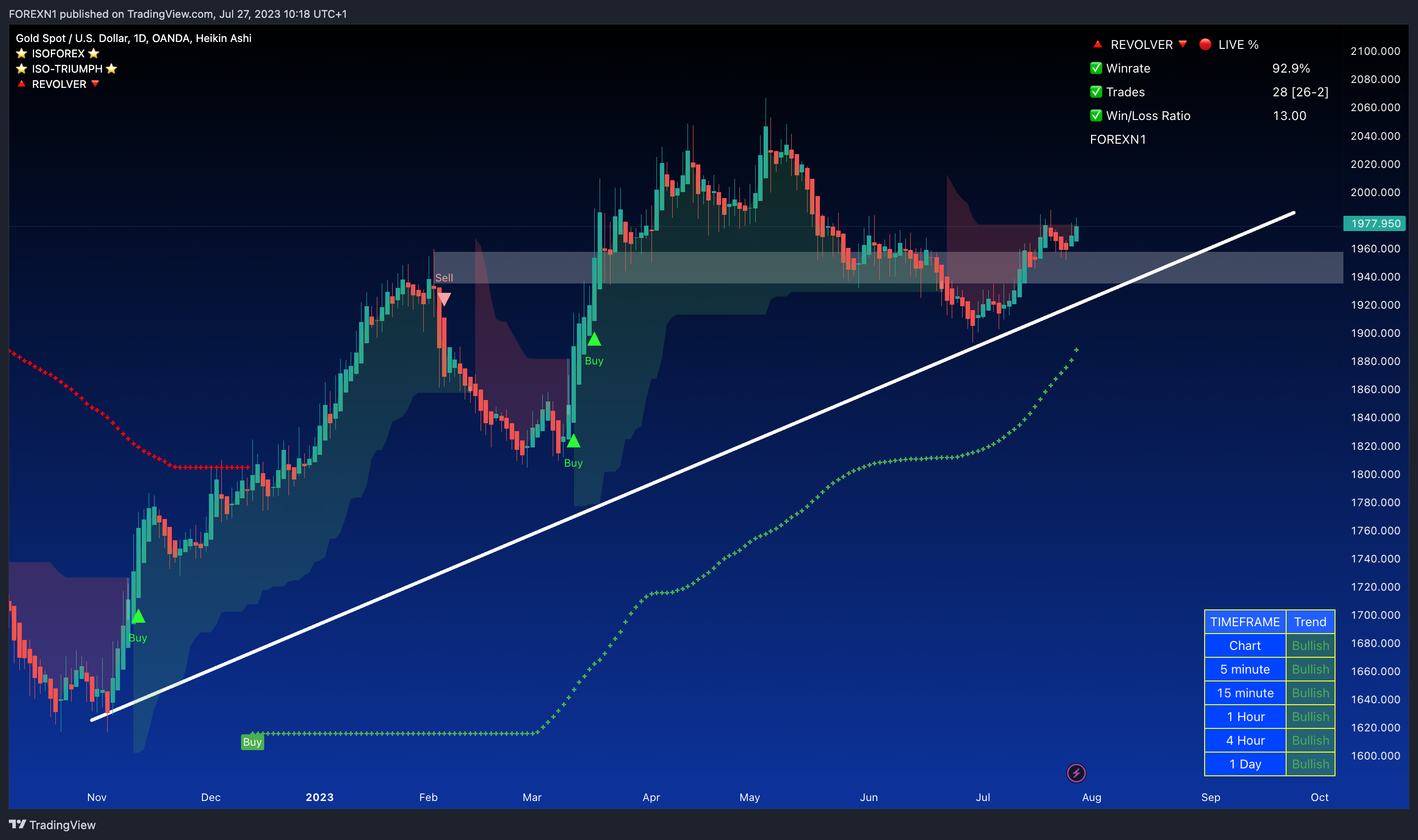
Task: Click the FOREXN1 label in stats panel
Action: (1117, 139)
